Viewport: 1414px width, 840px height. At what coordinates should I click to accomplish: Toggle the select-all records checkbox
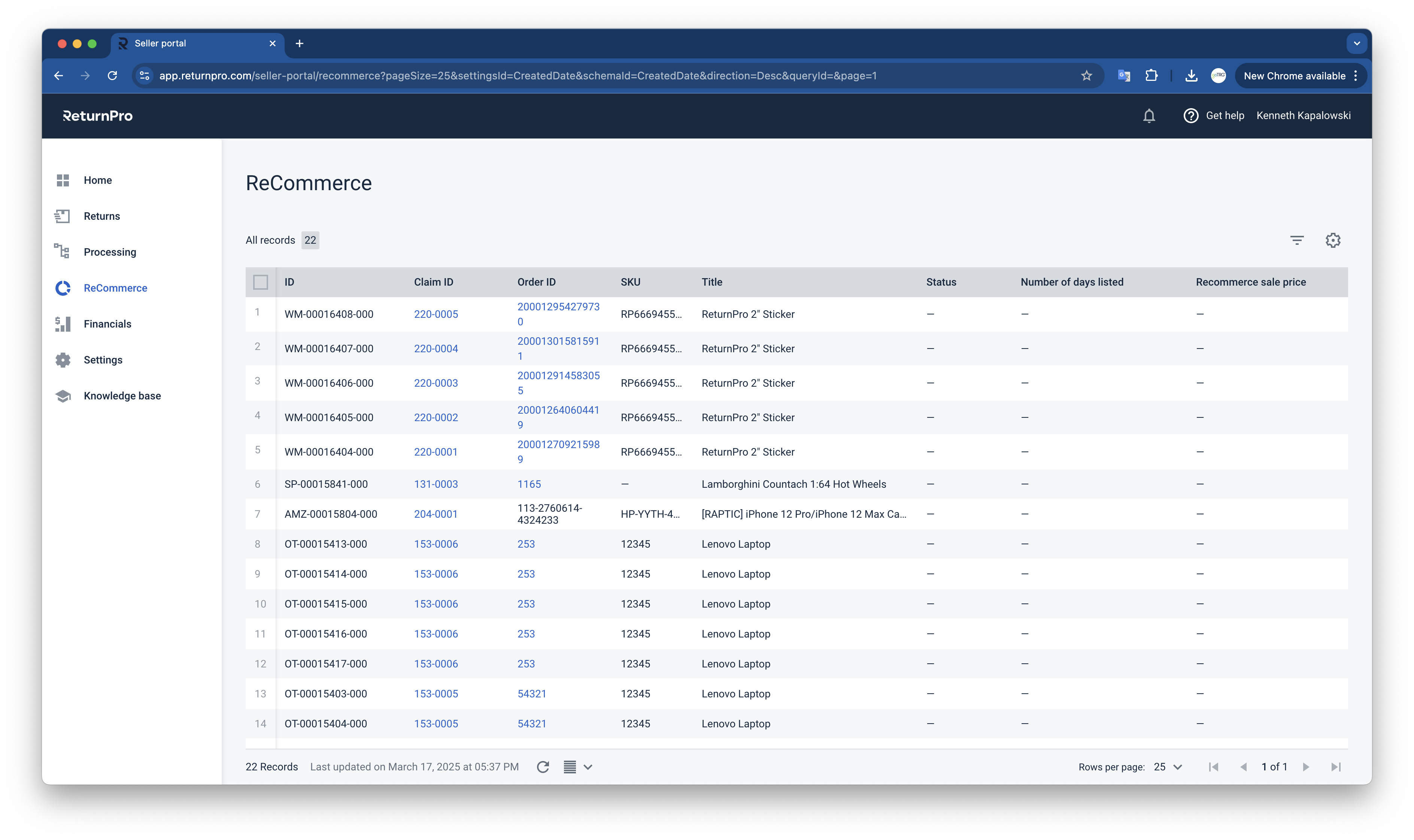coord(261,282)
